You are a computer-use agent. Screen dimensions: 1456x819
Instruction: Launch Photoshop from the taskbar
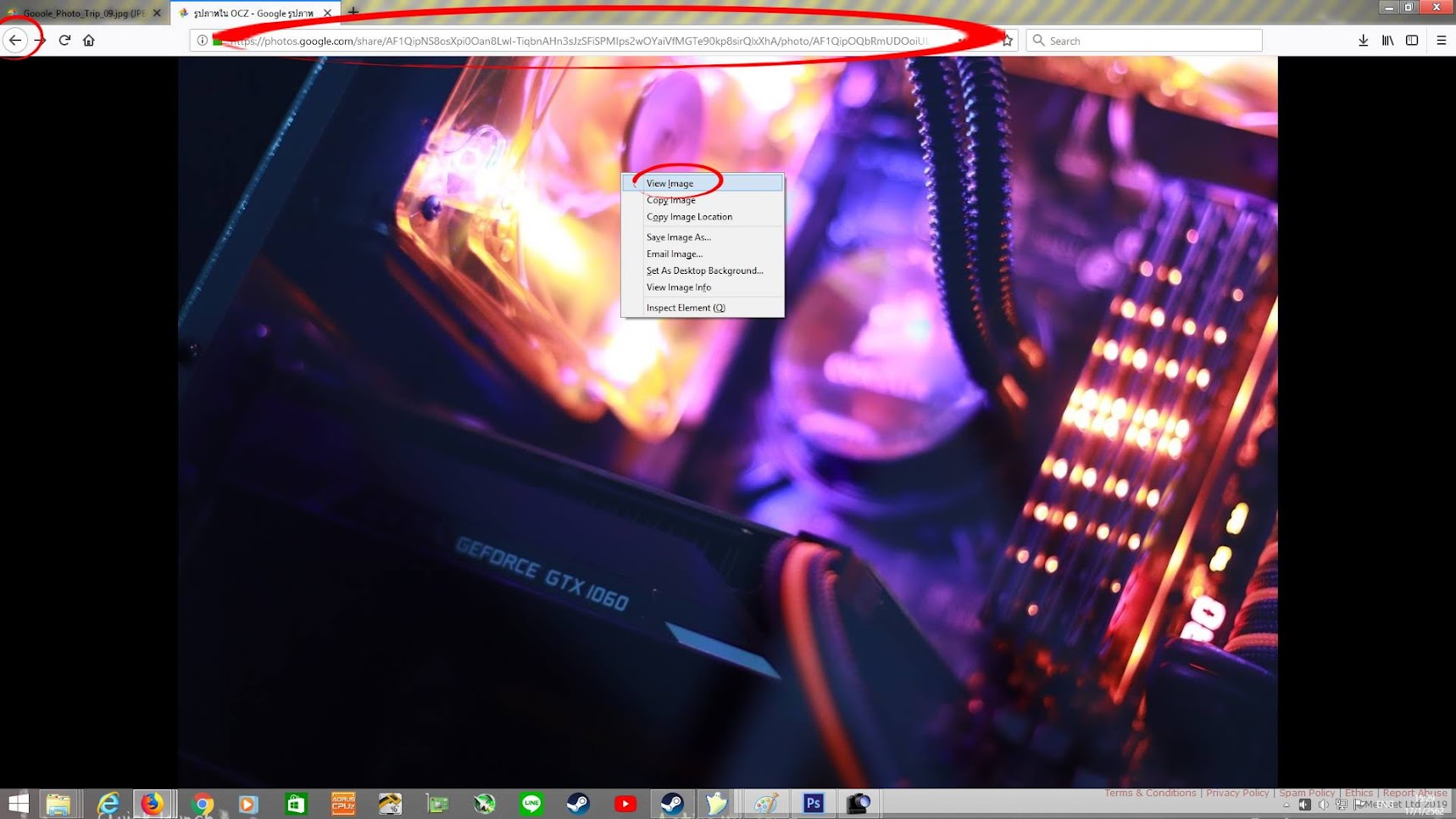(x=813, y=803)
